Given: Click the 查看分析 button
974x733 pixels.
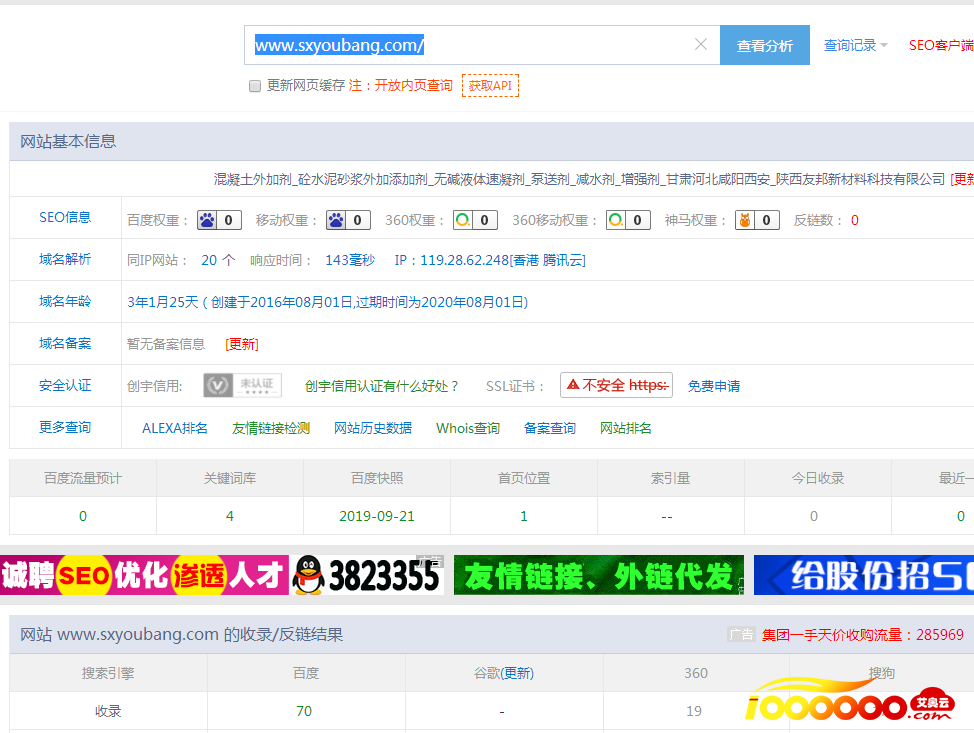Looking at the screenshot, I should [x=765, y=45].
